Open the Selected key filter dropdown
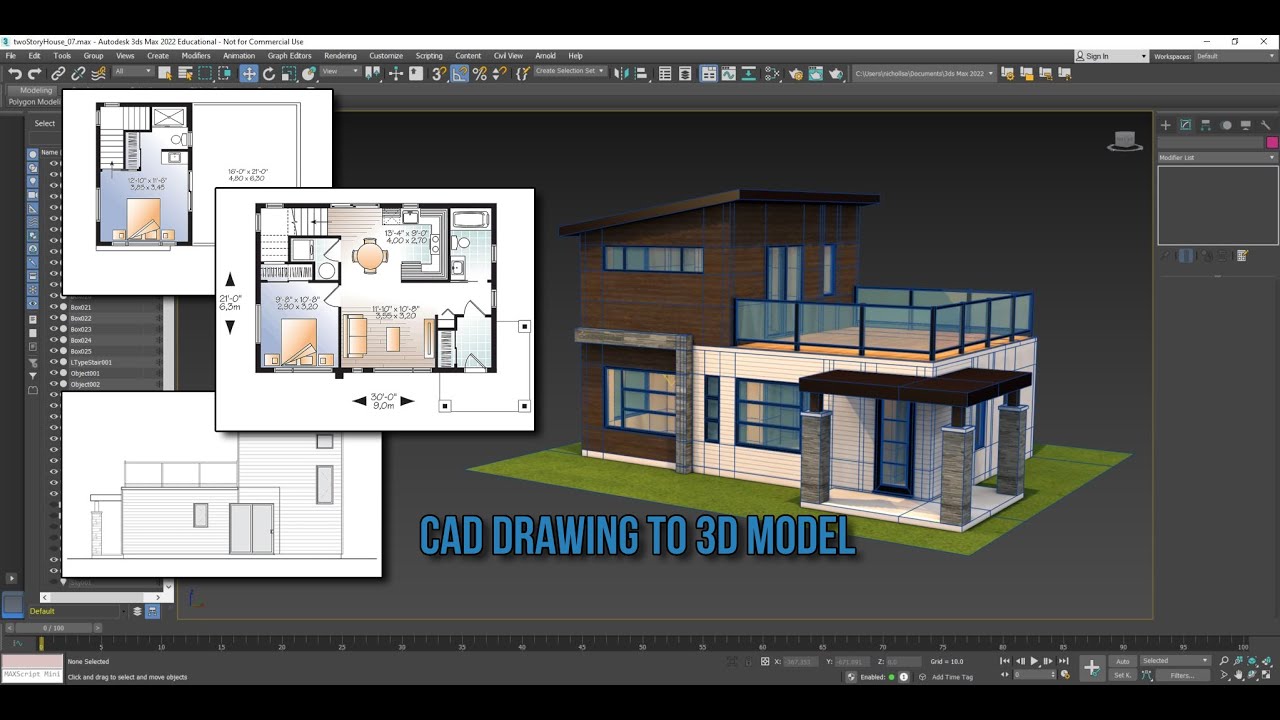The width and height of the screenshot is (1280, 720). [1175, 660]
